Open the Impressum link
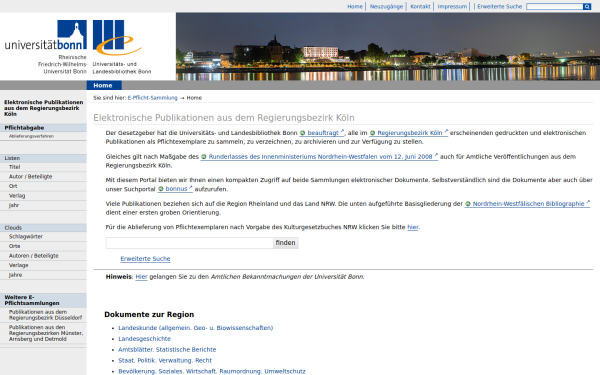 click(x=452, y=7)
